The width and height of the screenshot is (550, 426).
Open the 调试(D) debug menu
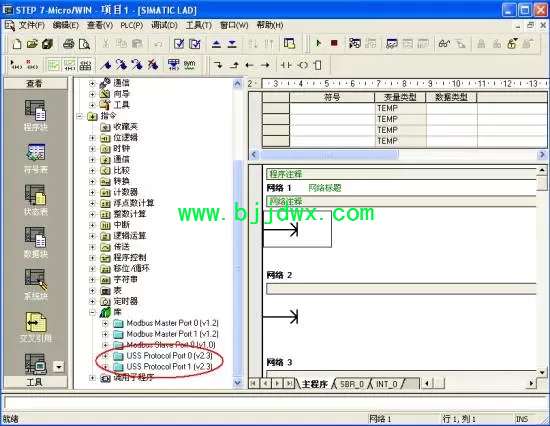tap(164, 26)
